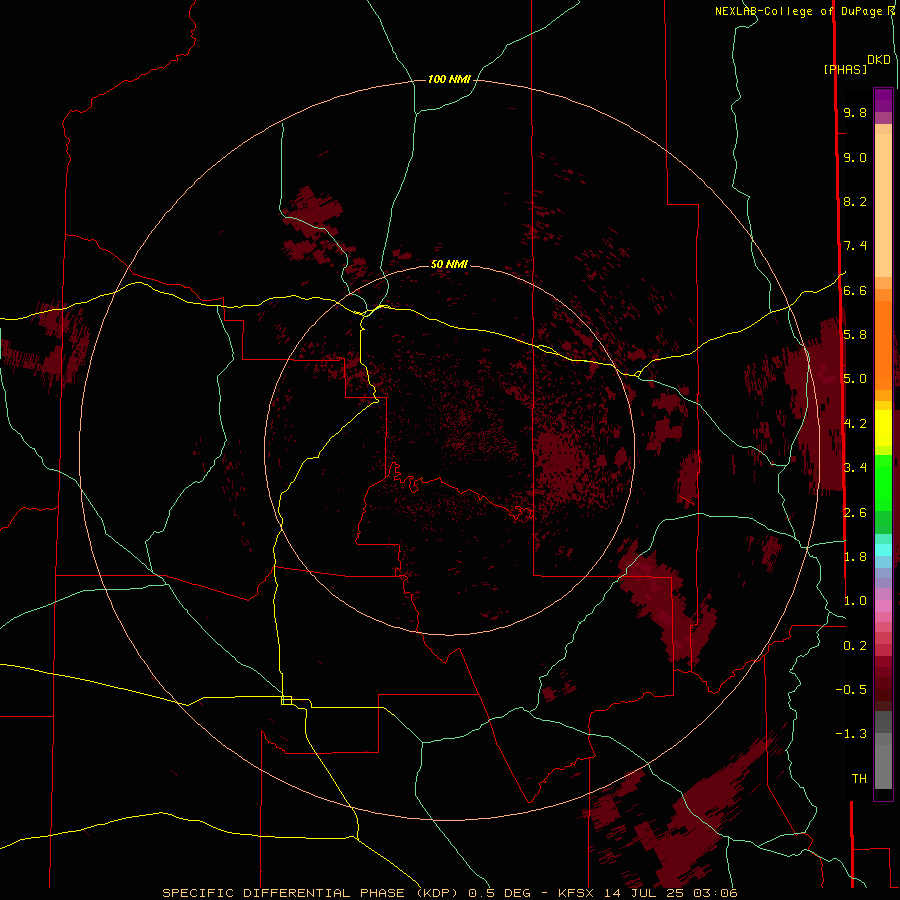Click the SPECIFIC DIFFERENTIAL PHASE (KDP) caption
The width and height of the screenshot is (900, 900).
pos(310,893)
